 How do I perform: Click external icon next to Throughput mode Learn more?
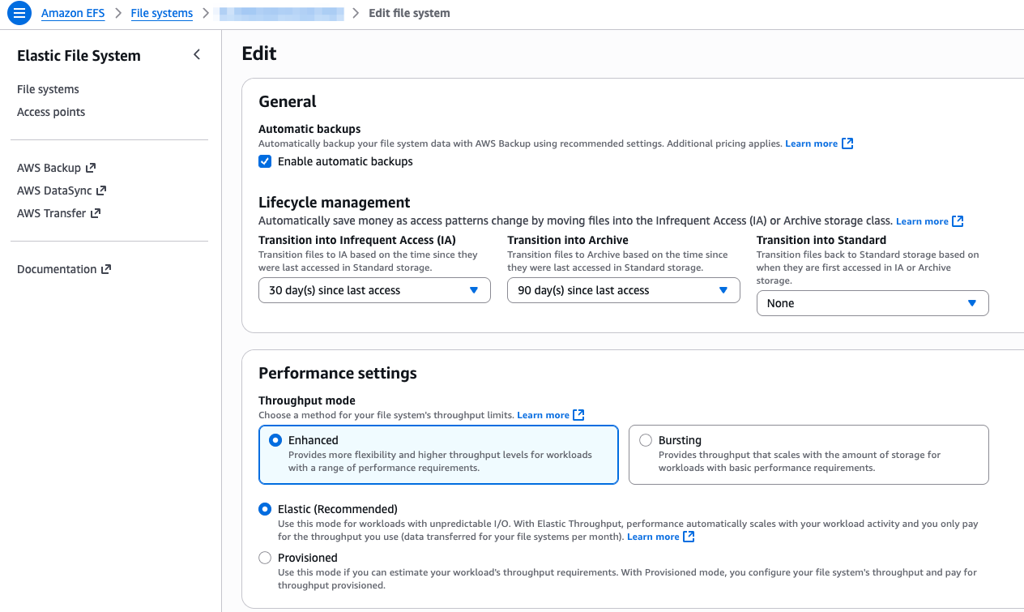[x=578, y=415]
